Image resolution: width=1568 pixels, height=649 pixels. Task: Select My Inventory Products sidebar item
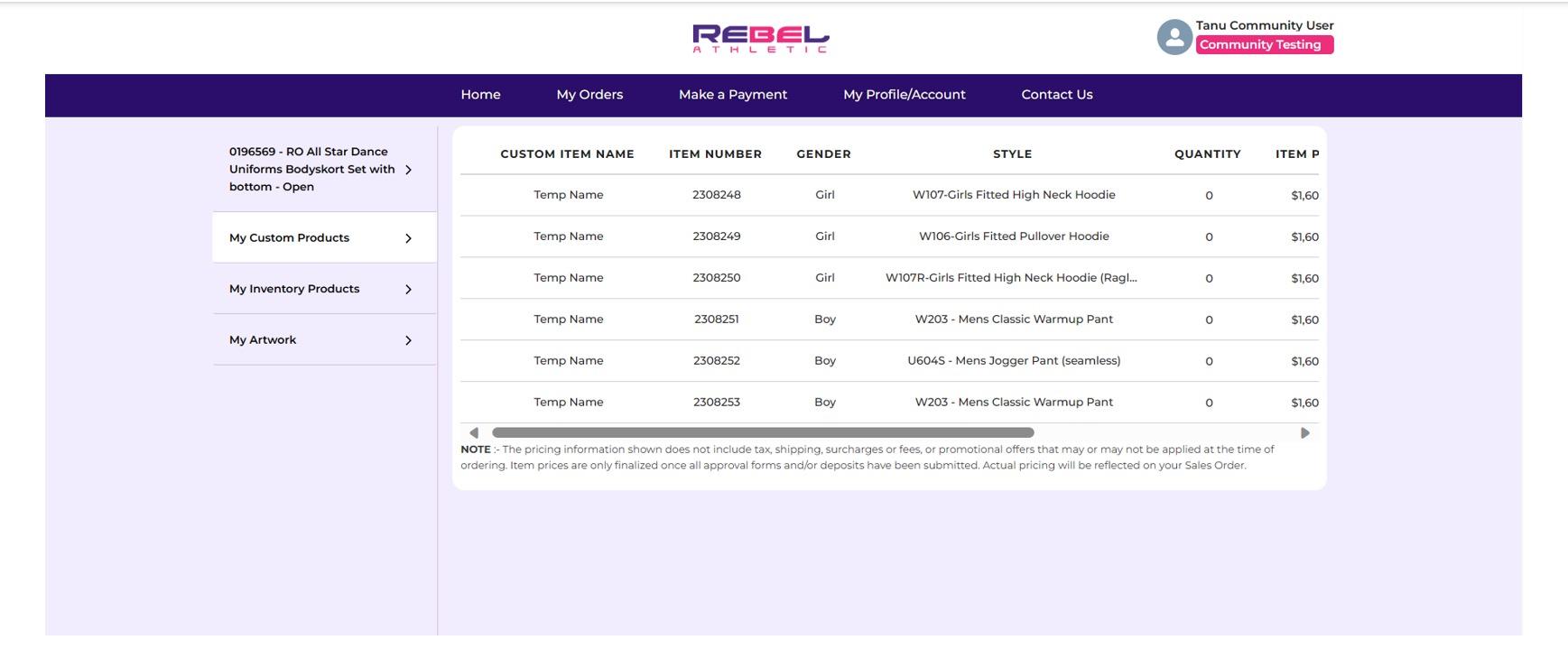[x=324, y=289]
